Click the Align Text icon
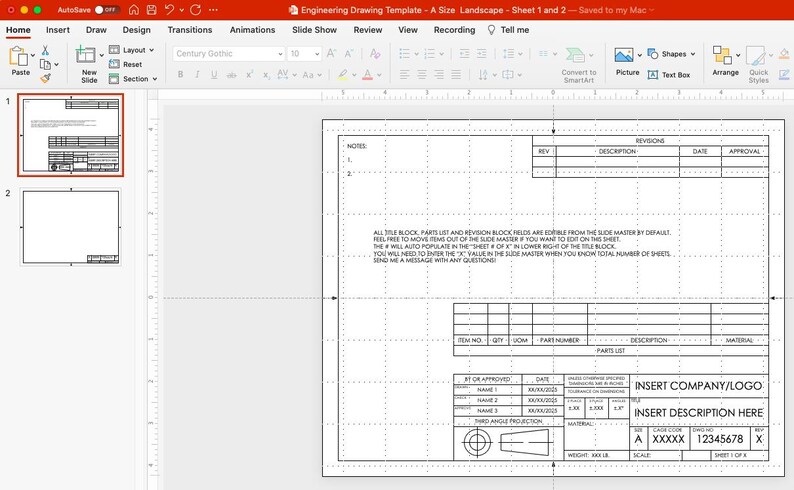 [x=507, y=74]
